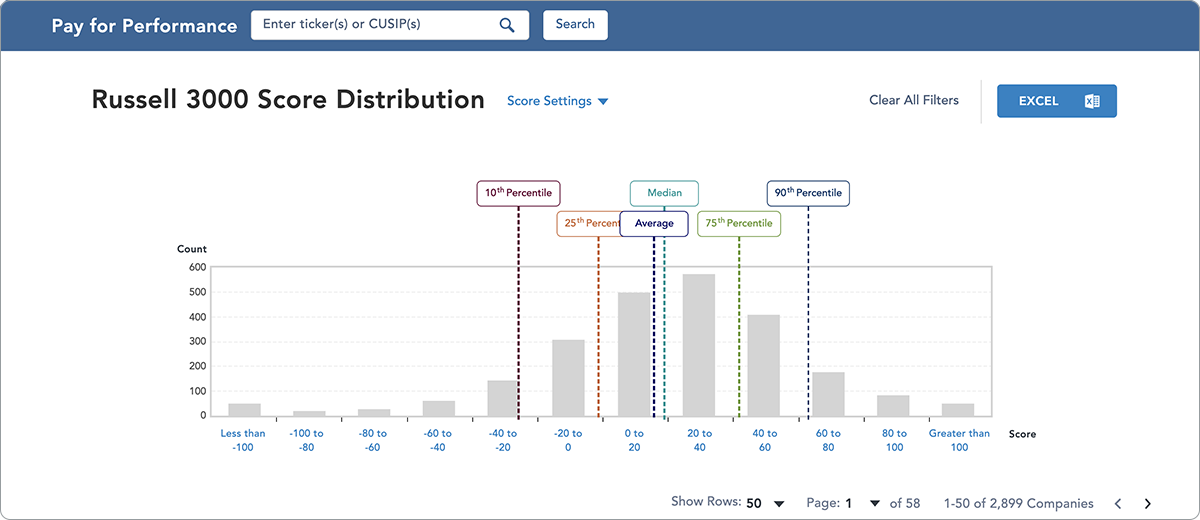1200x520 pixels.
Task: Select the 75th Percentile marker label
Action: point(739,223)
